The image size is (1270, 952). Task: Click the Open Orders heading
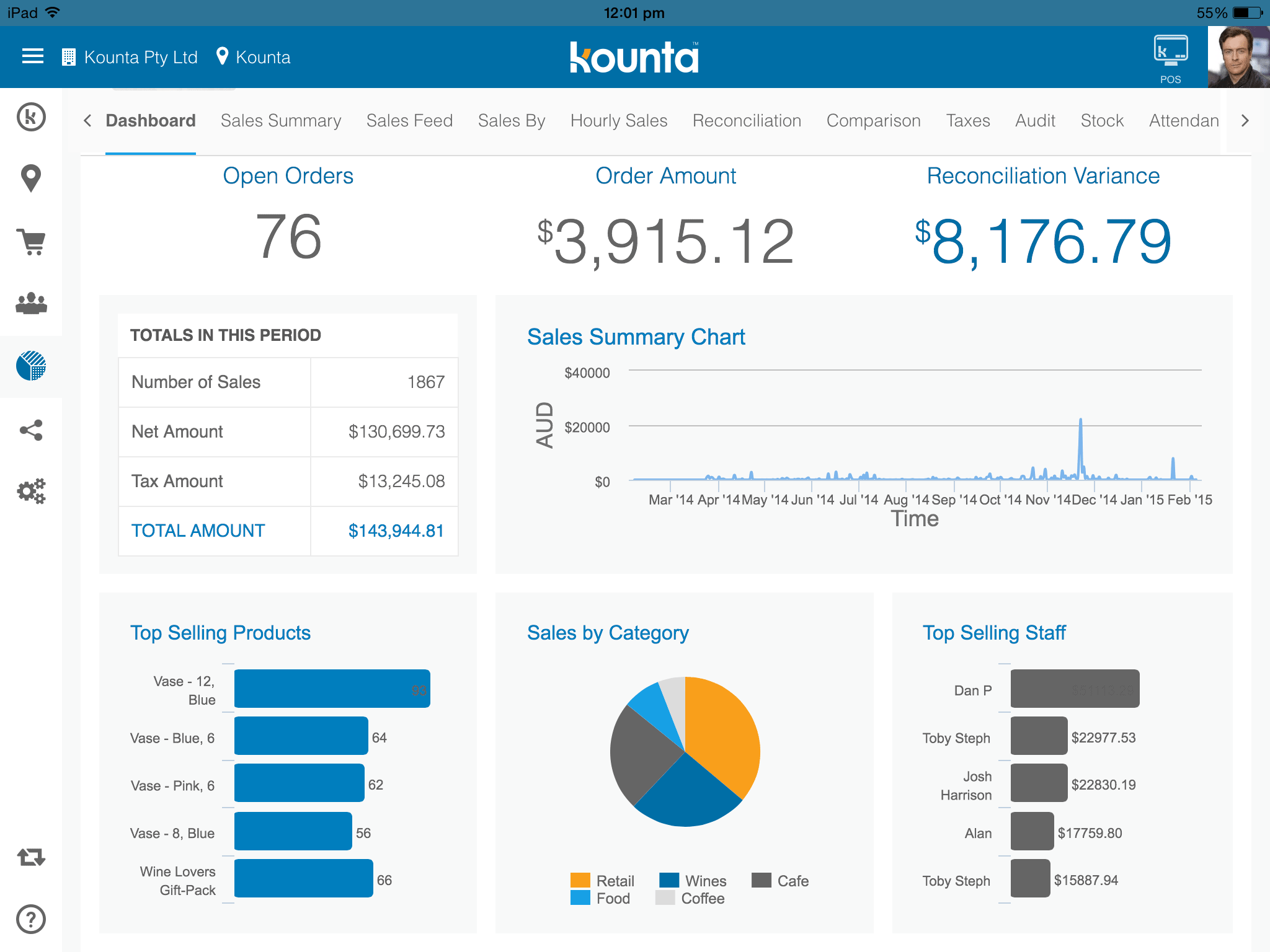coord(288,176)
